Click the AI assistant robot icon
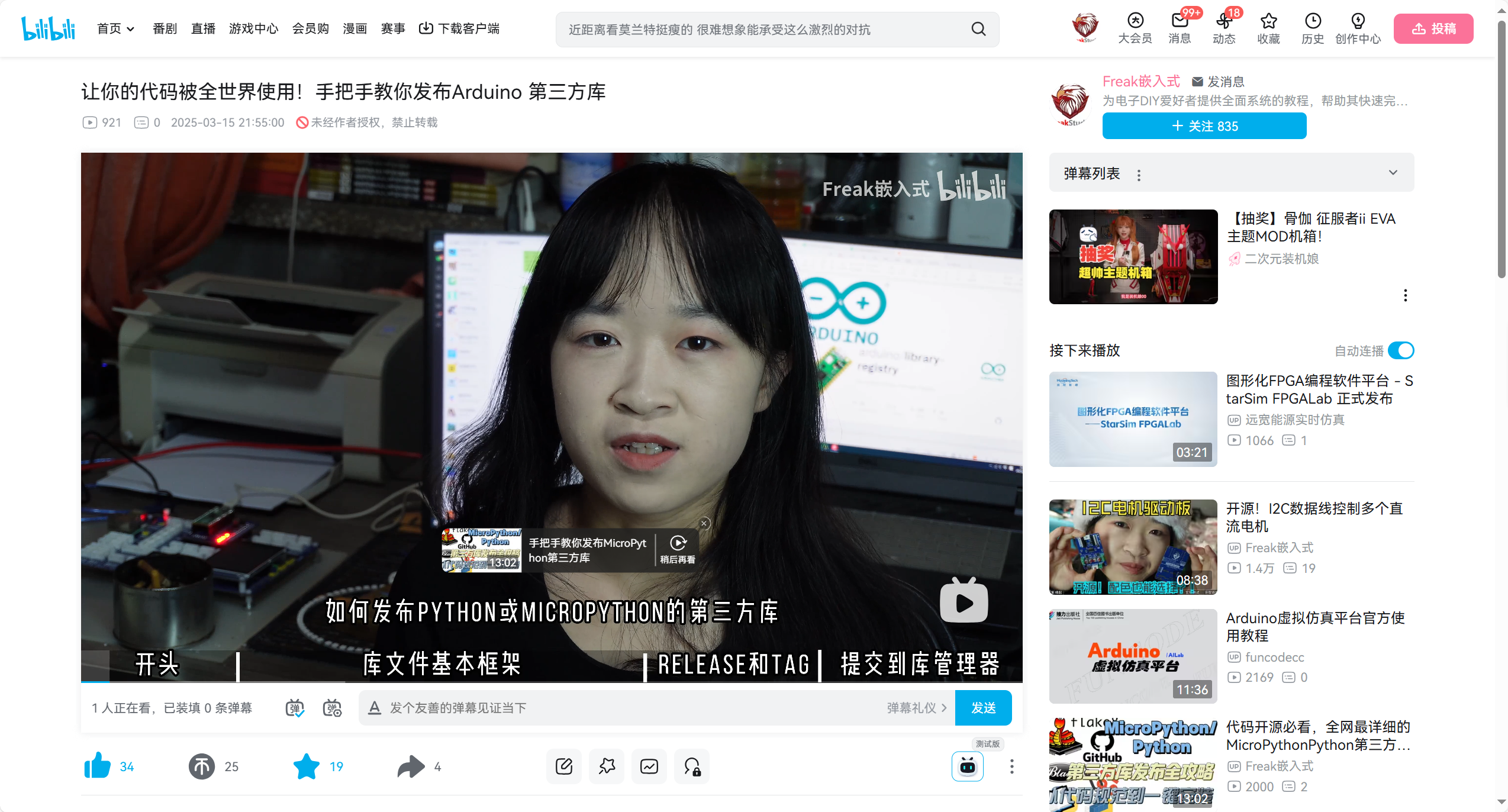The height and width of the screenshot is (812, 1508). point(967,766)
